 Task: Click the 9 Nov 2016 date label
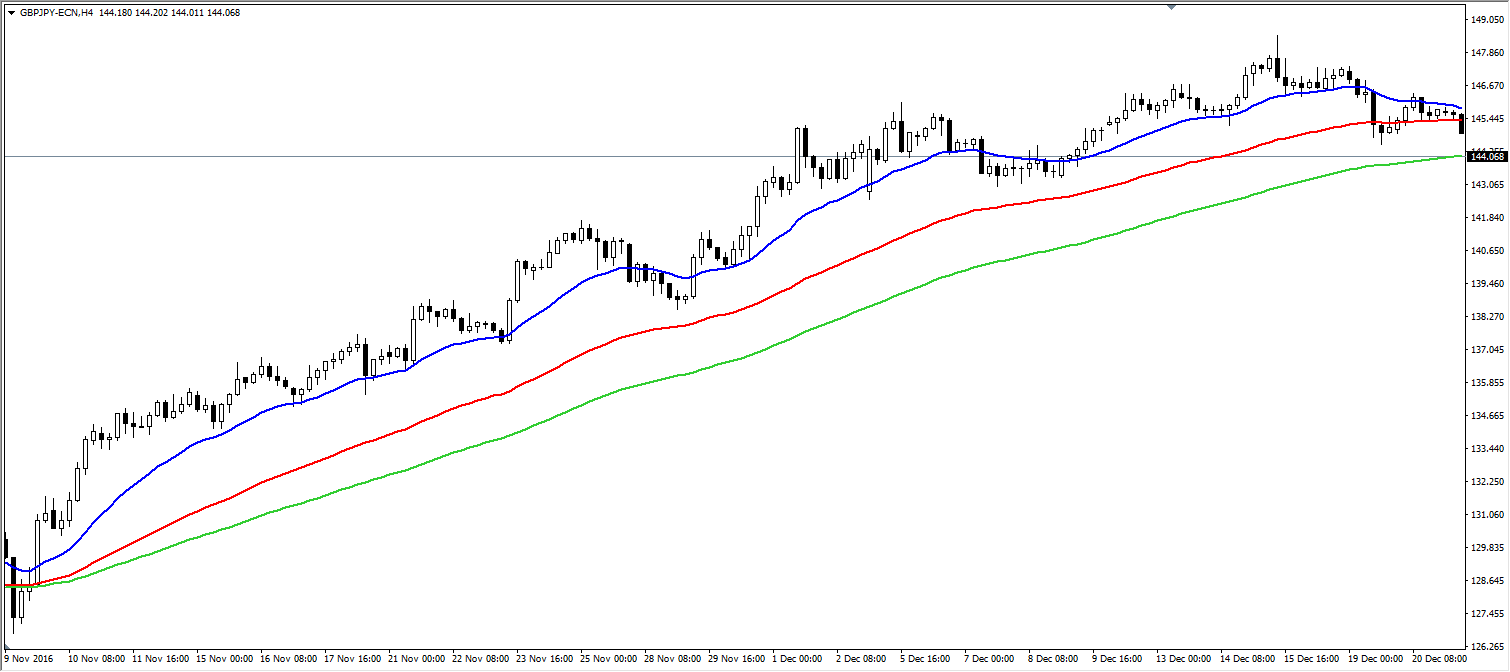coord(31,660)
